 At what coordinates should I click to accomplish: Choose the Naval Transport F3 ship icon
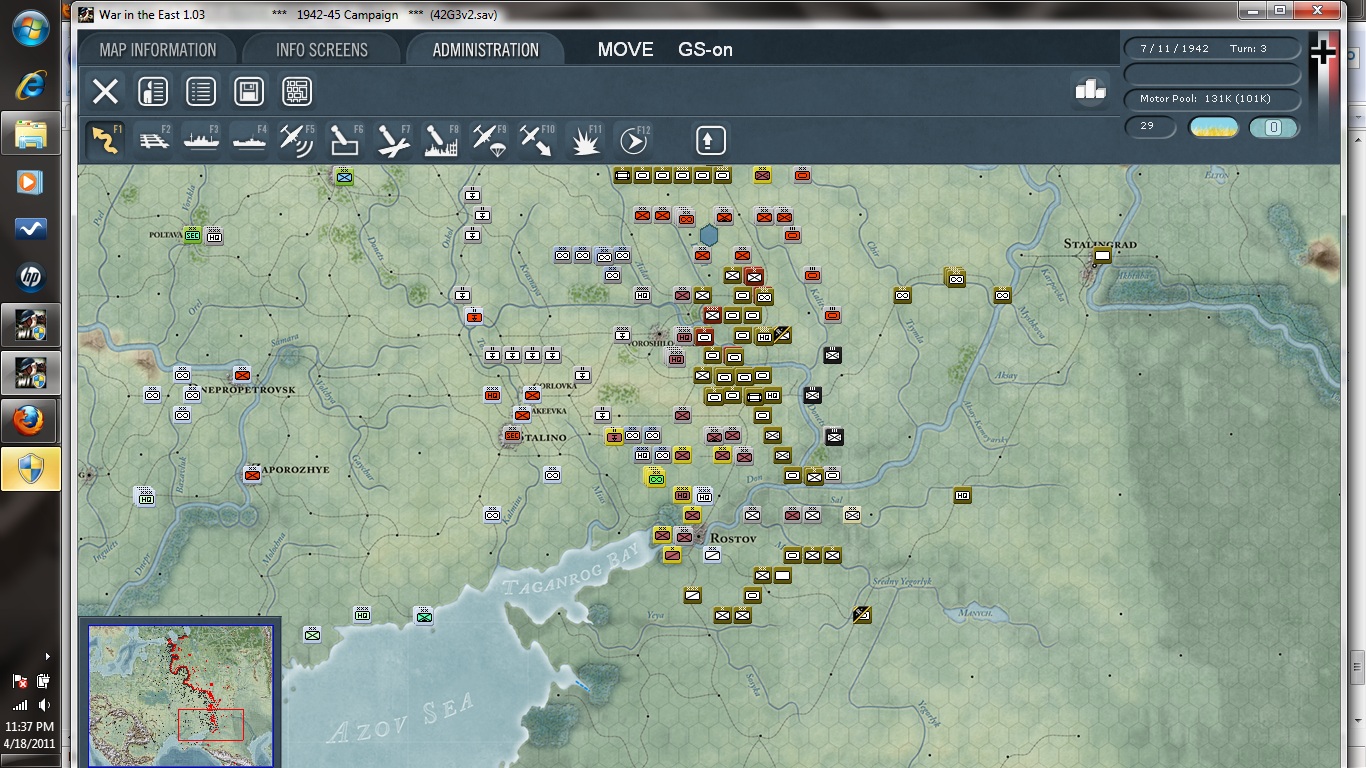click(x=201, y=139)
